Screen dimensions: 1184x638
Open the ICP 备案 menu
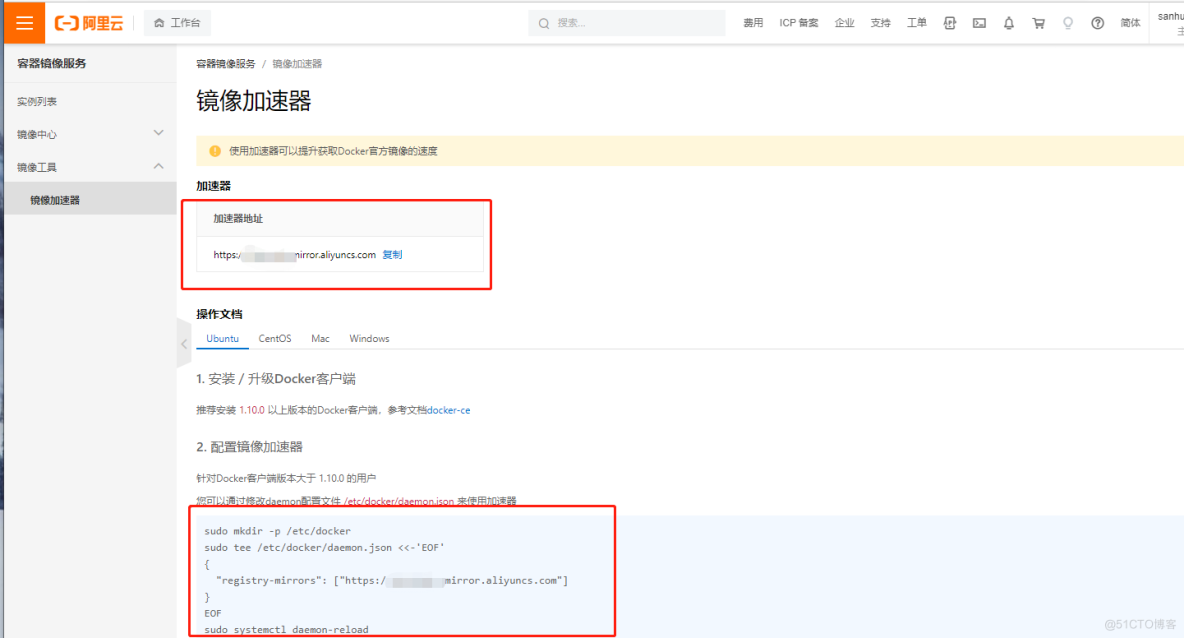tap(799, 23)
